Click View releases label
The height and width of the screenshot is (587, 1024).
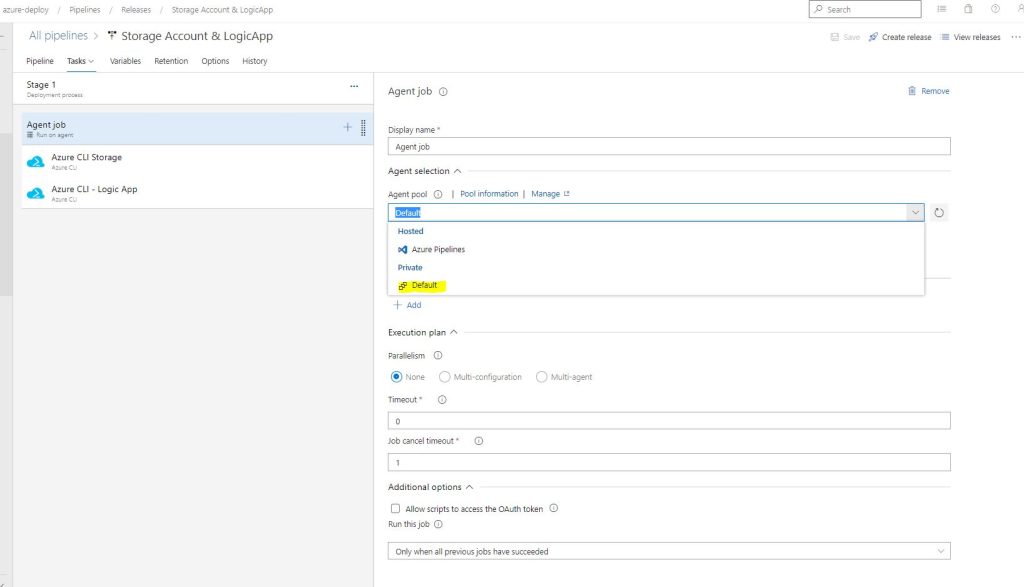[x=977, y=37]
